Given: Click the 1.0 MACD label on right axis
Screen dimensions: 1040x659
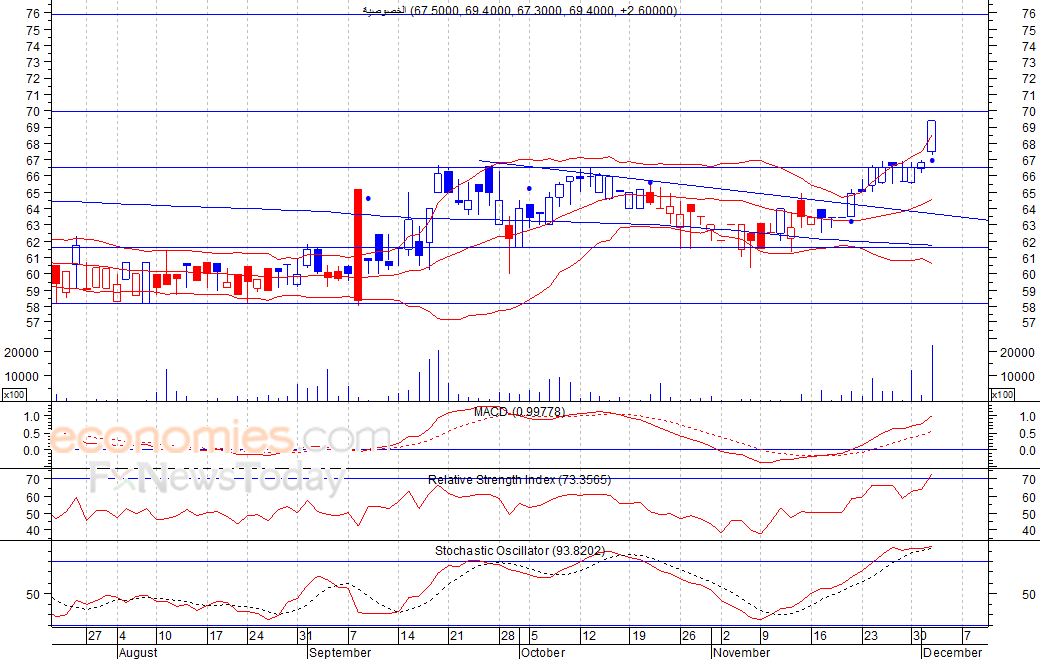Looking at the screenshot, I should [1027, 416].
